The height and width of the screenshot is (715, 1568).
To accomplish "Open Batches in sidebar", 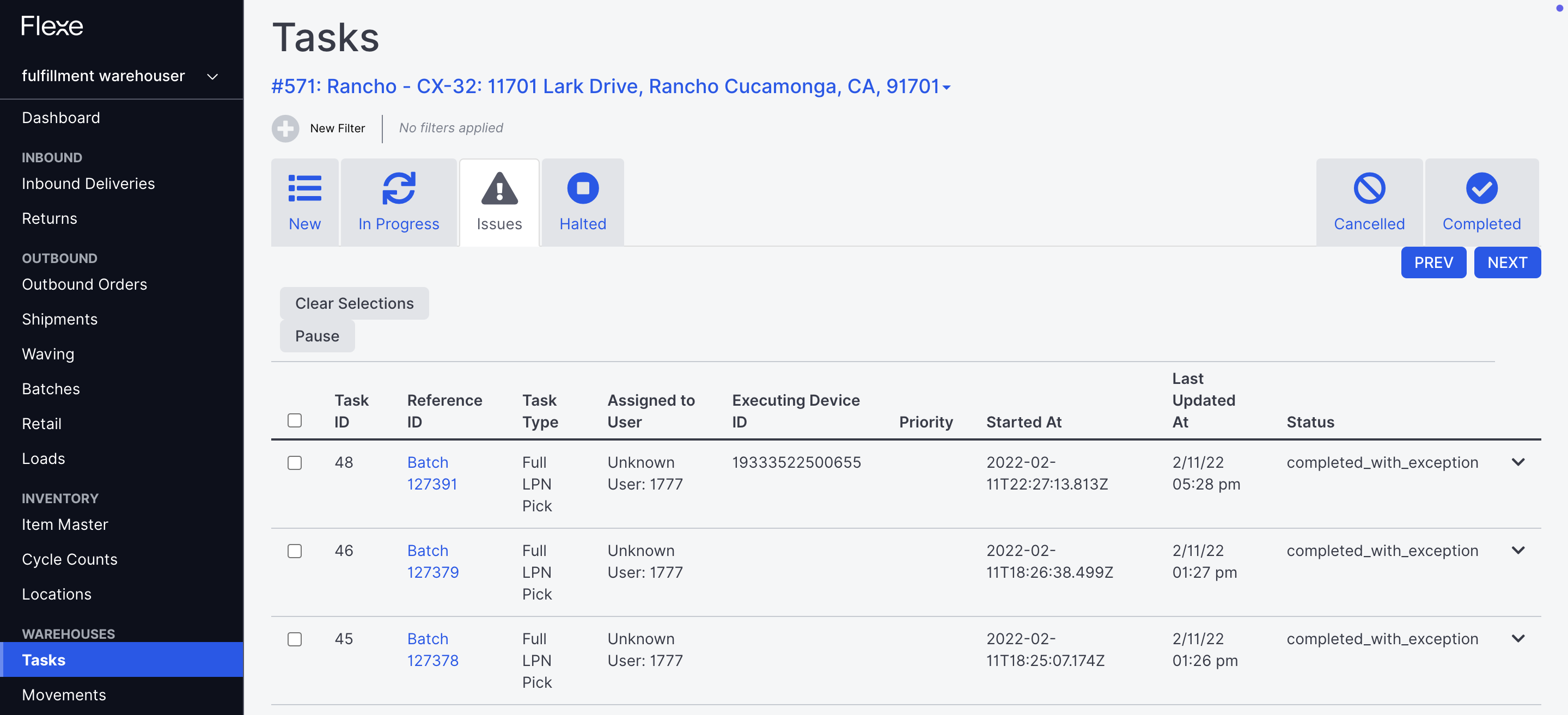I will (51, 389).
